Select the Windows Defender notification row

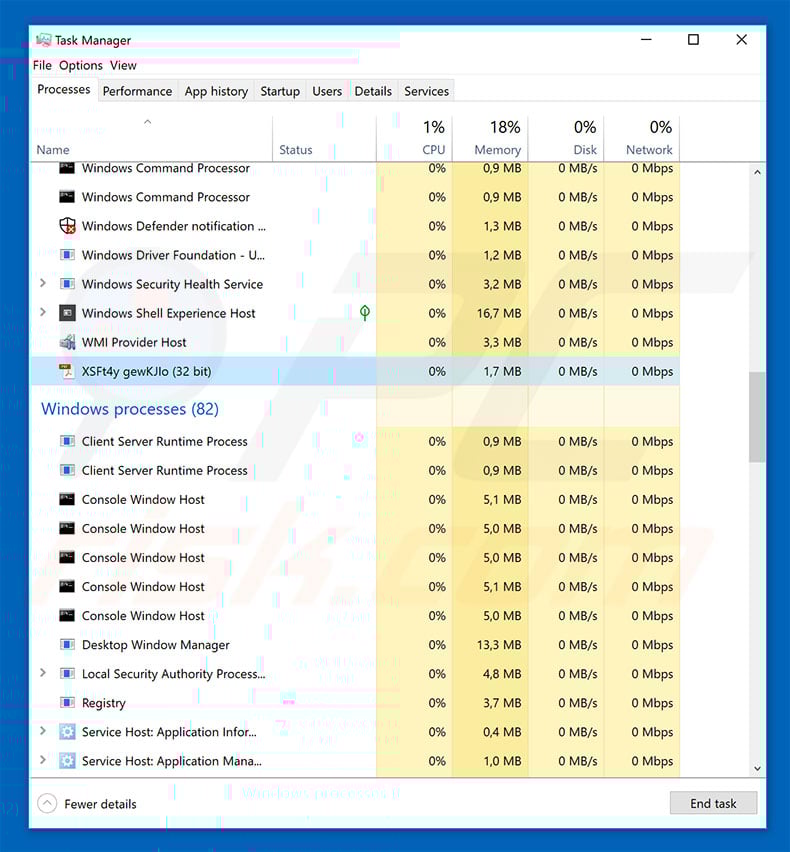point(355,225)
